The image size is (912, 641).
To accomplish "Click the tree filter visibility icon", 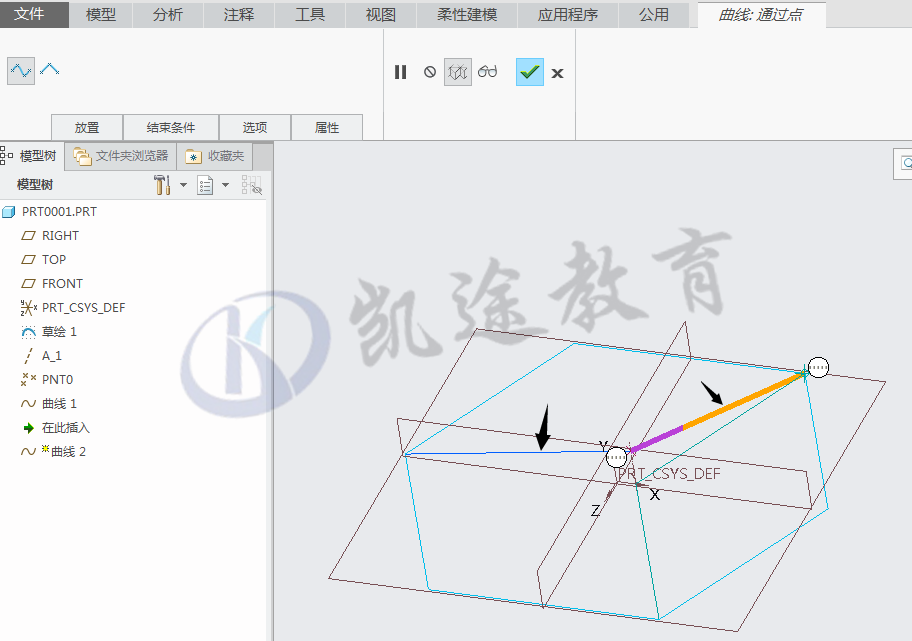I will pos(252,185).
